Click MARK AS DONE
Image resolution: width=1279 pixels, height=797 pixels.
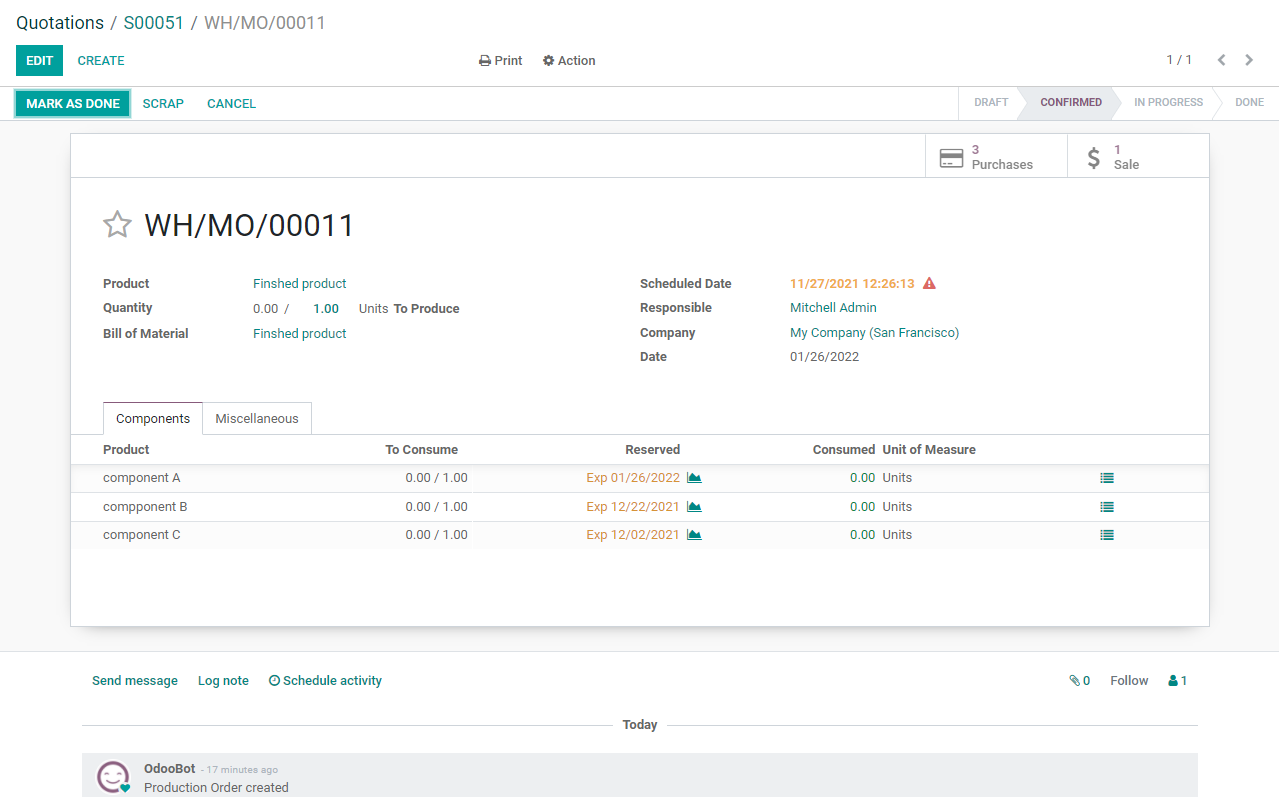pos(73,104)
